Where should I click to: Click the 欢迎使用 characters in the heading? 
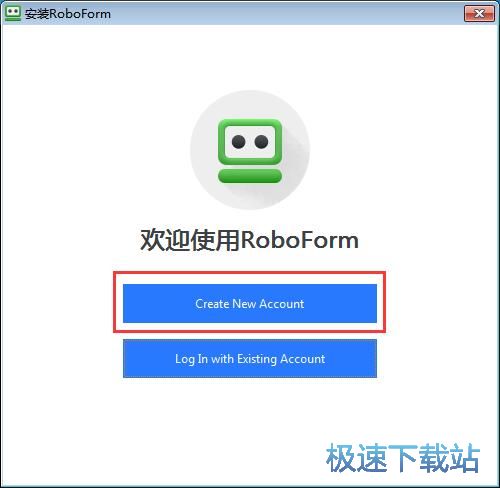pos(190,240)
